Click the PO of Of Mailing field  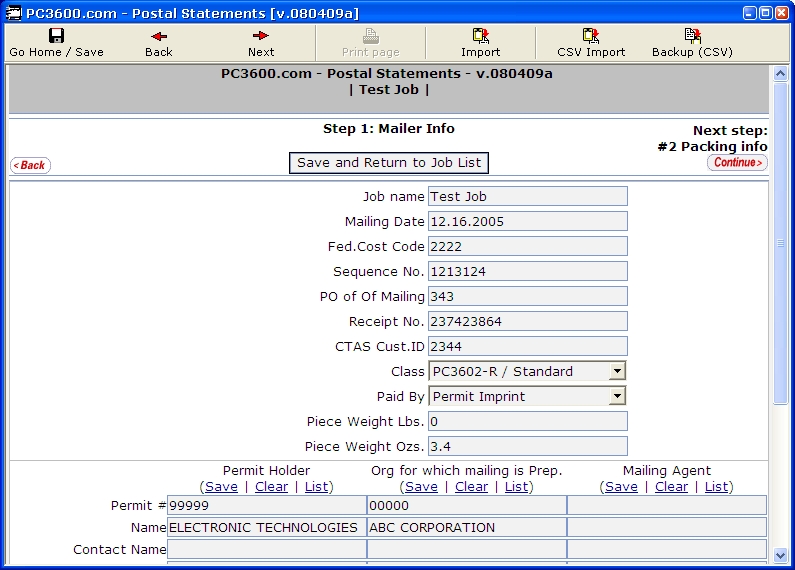528,296
